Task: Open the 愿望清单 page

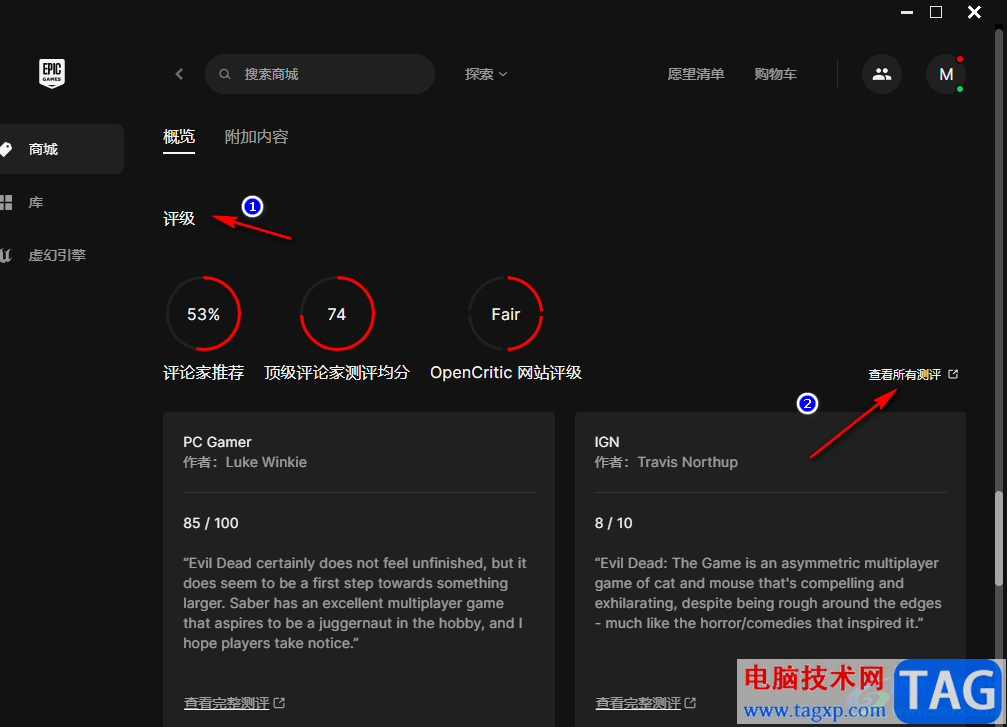Action: point(696,74)
